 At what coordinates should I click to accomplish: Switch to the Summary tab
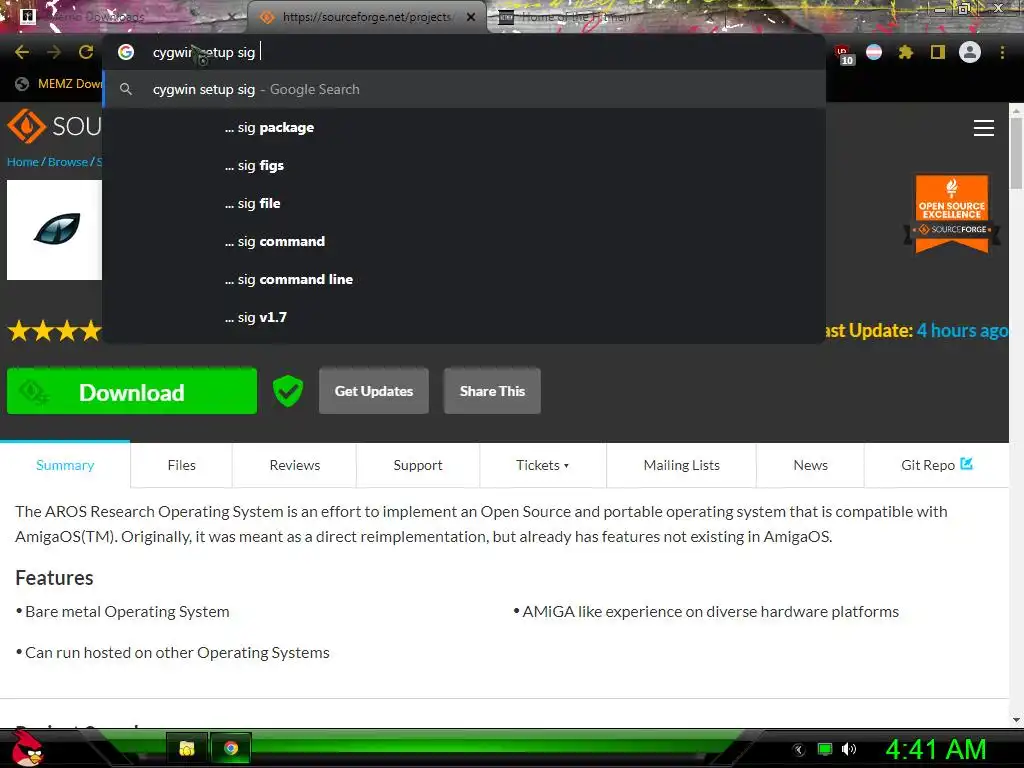pyautogui.click(x=65, y=465)
